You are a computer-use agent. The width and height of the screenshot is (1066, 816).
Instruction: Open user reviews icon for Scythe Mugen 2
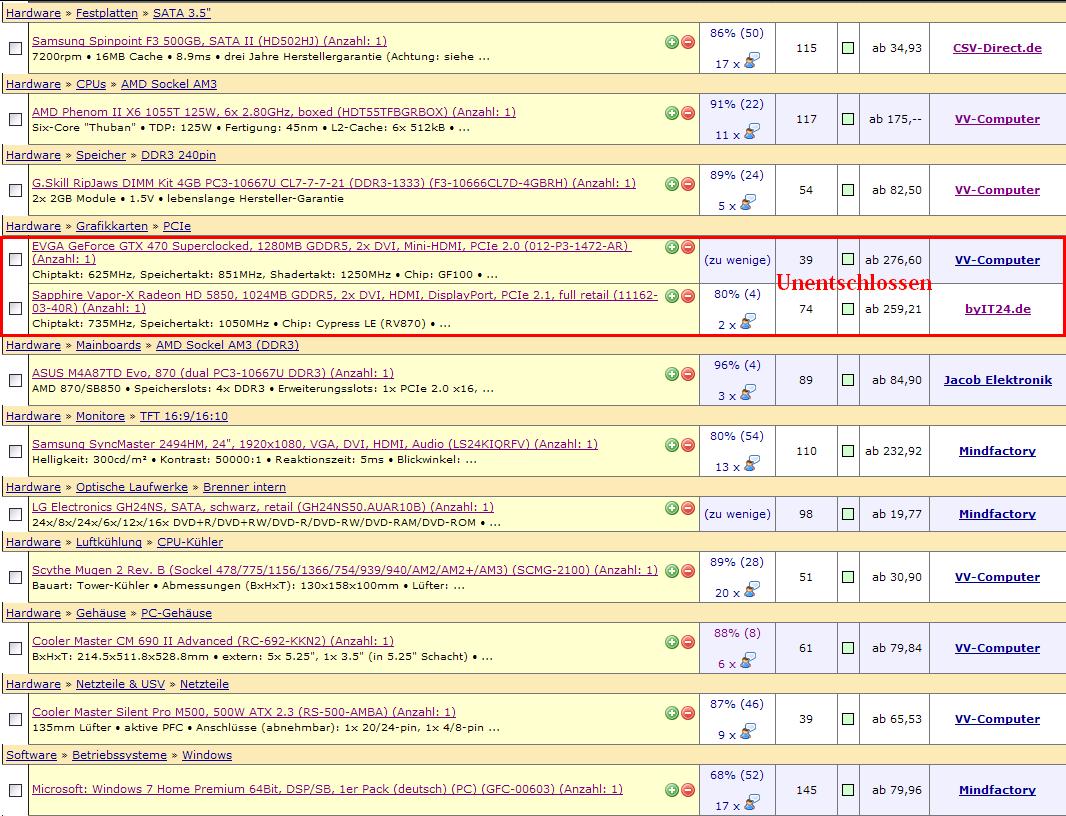[751, 591]
